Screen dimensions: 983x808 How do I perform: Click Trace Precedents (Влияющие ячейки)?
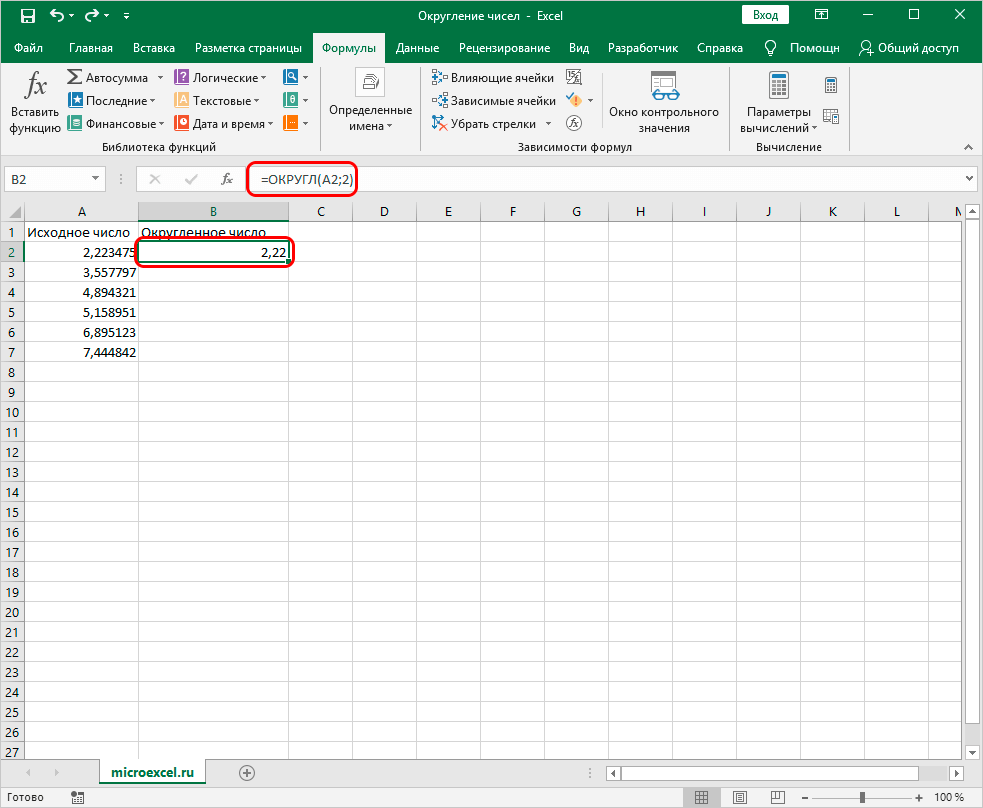pyautogui.click(x=493, y=77)
